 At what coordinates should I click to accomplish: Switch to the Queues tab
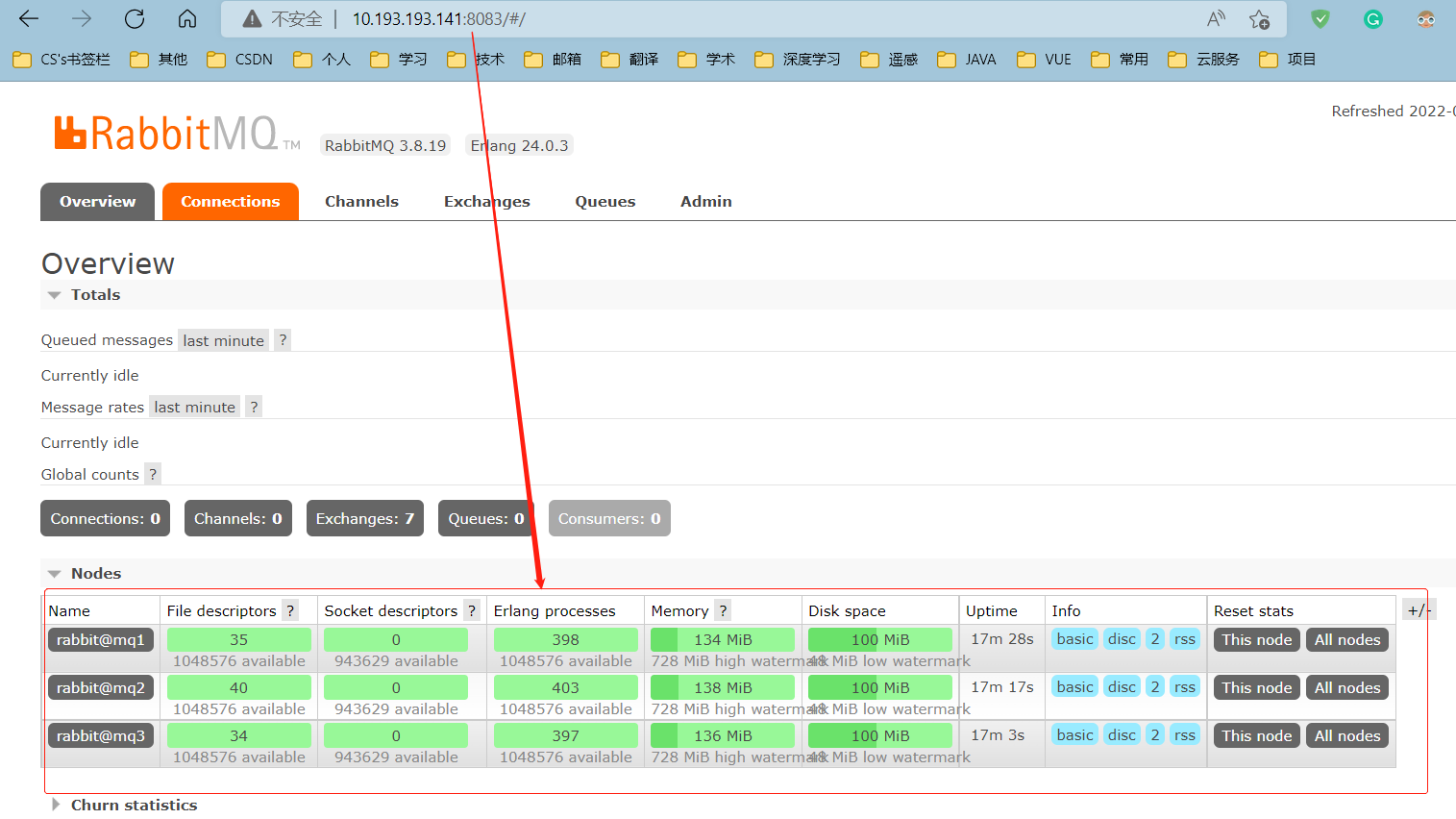click(x=605, y=202)
